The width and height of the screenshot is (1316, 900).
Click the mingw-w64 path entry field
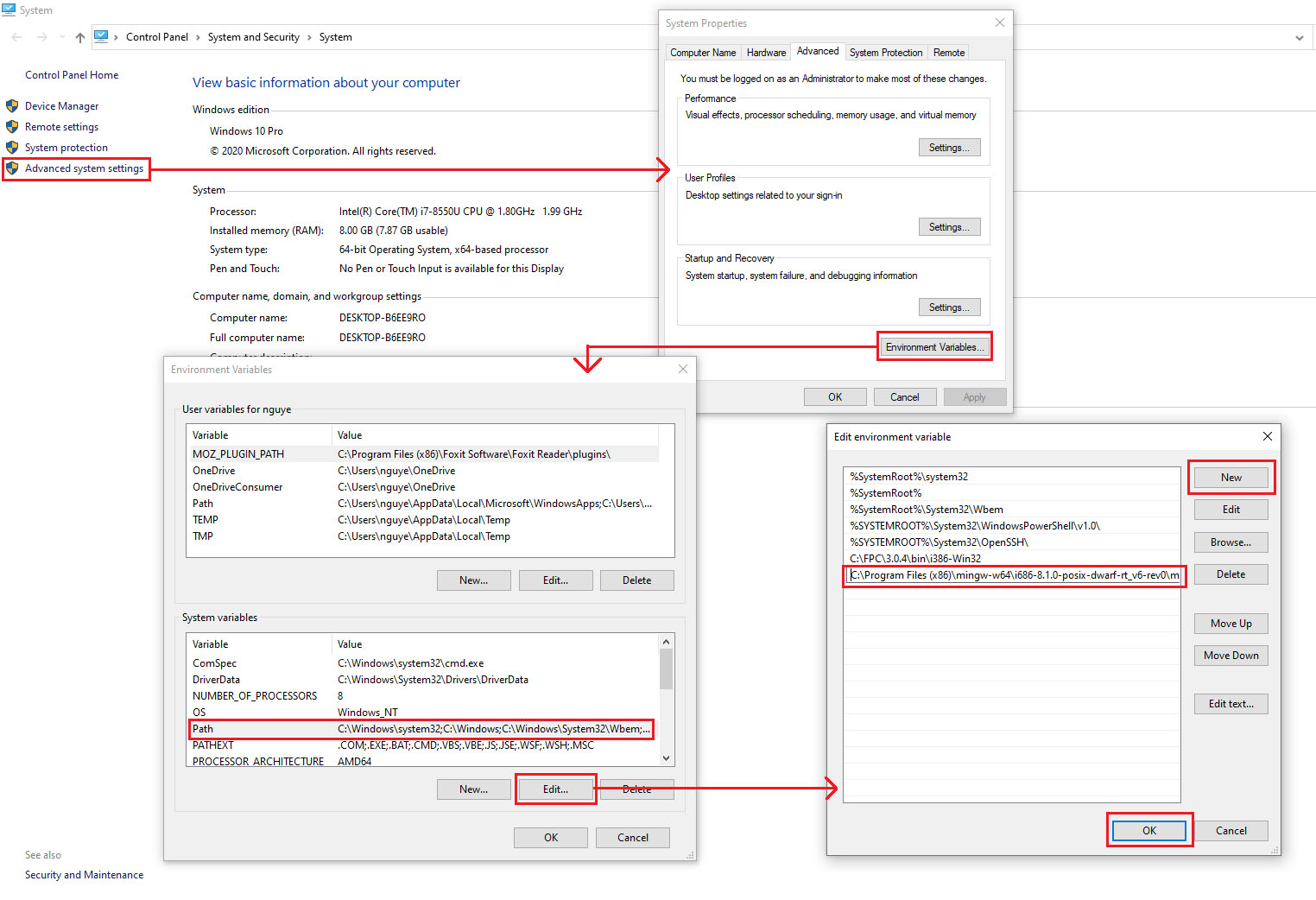click(x=1014, y=575)
